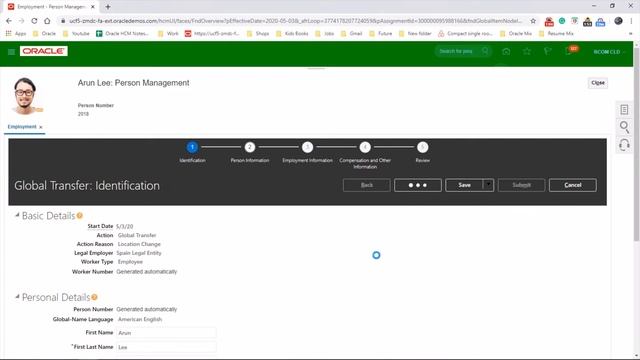
Task: Open the document panel icon on right
Action: pos(624,109)
